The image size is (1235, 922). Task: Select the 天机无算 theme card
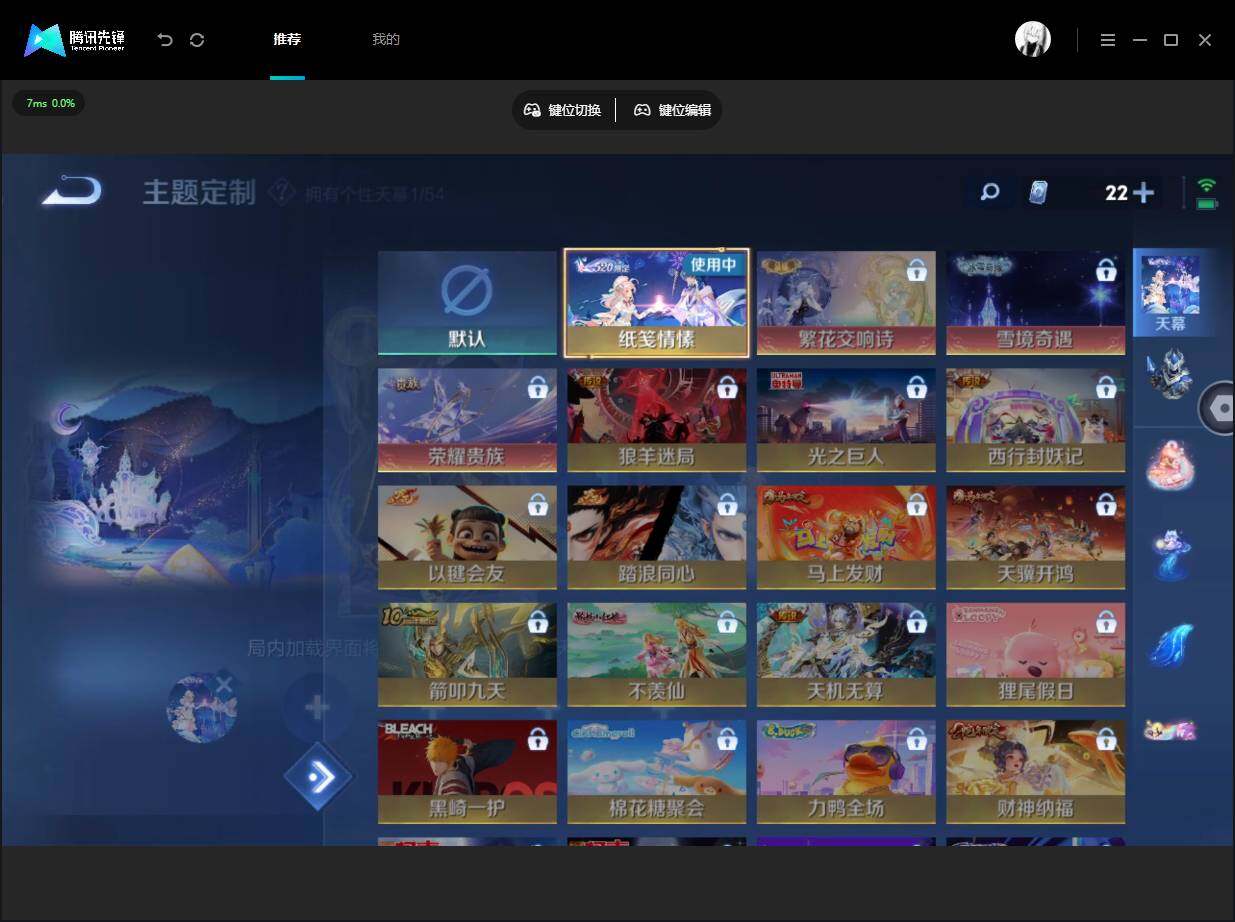tap(846, 654)
